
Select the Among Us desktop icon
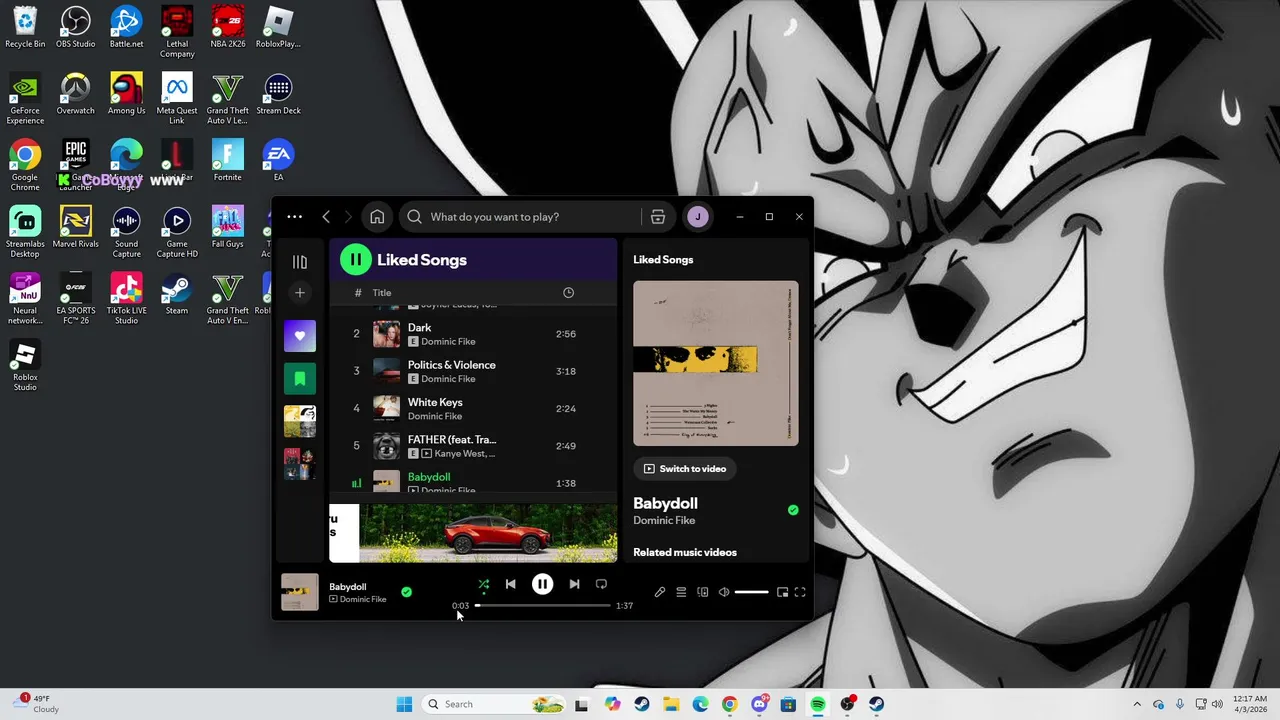point(126,95)
